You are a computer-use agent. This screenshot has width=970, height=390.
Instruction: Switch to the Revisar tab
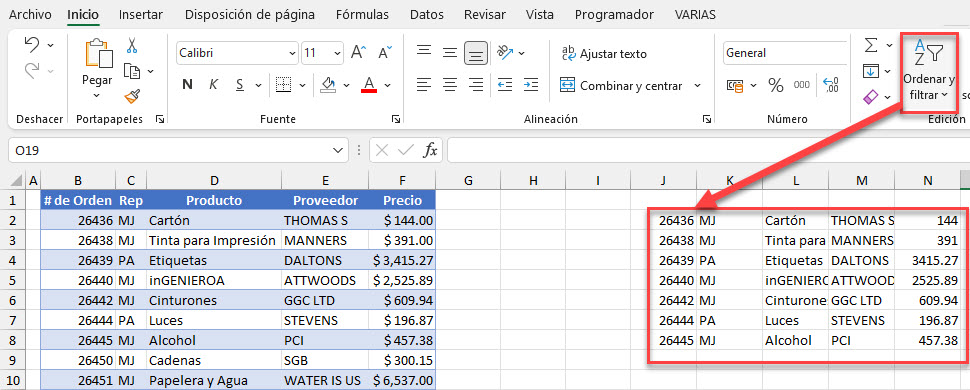pyautogui.click(x=484, y=14)
